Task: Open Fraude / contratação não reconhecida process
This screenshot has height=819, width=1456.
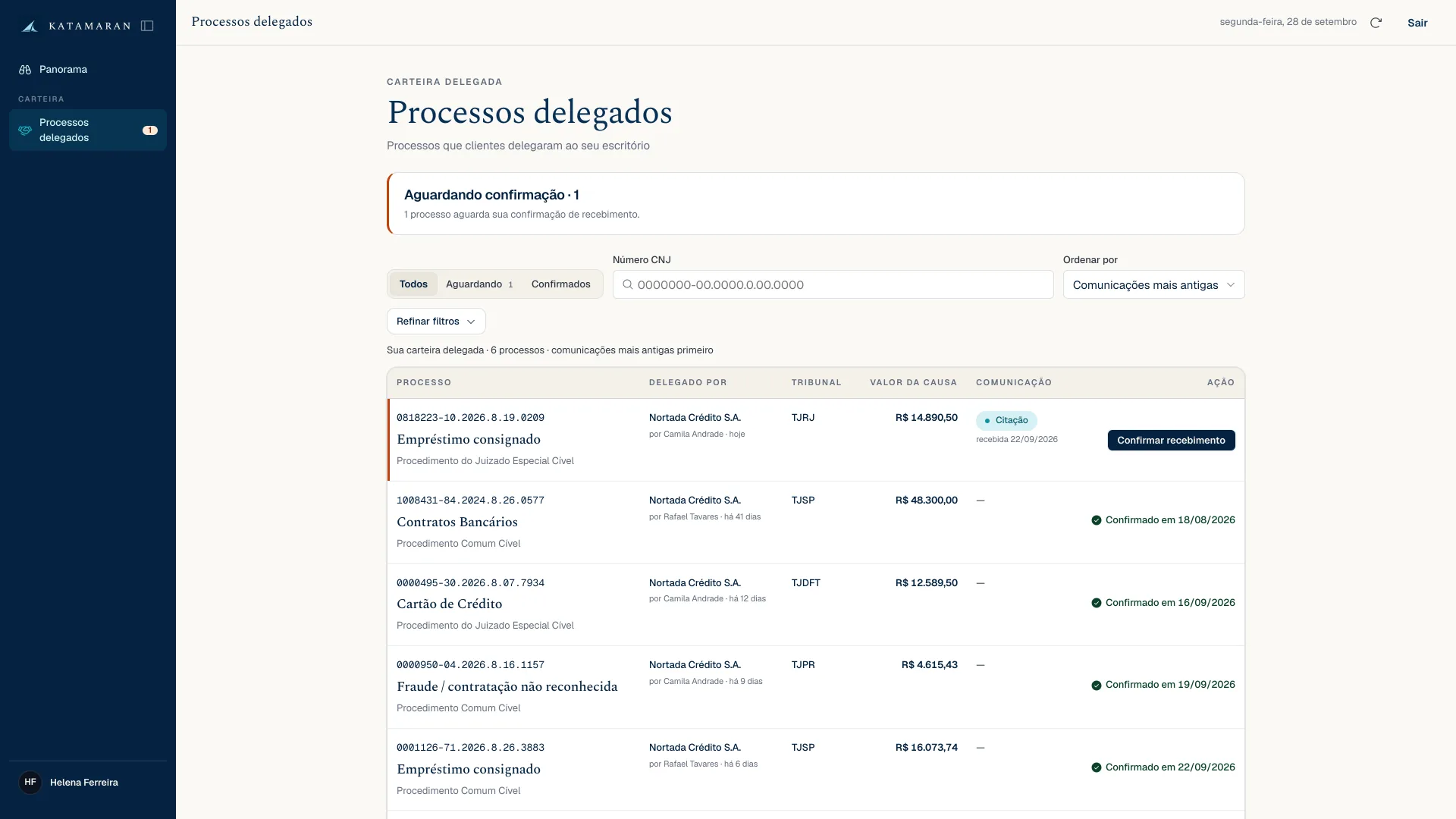Action: point(507,687)
